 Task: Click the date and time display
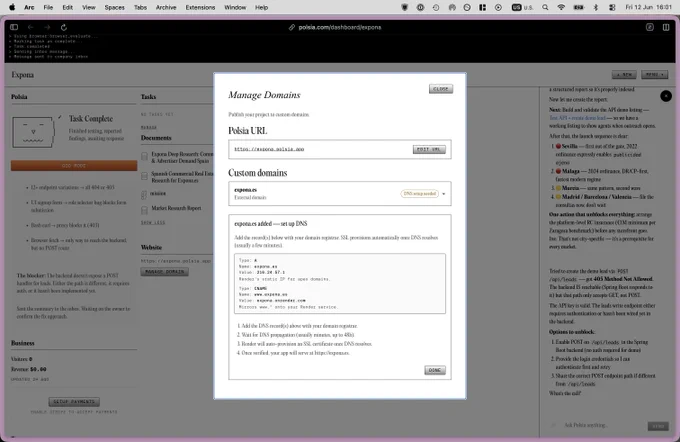click(x=648, y=7)
